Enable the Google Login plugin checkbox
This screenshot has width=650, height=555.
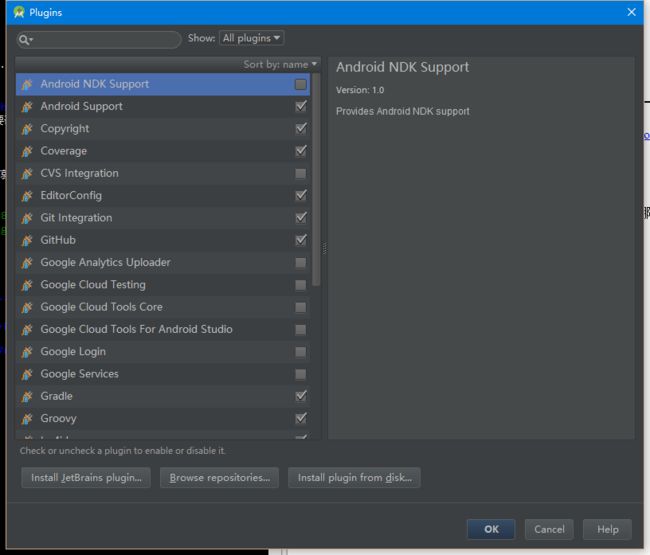point(301,352)
